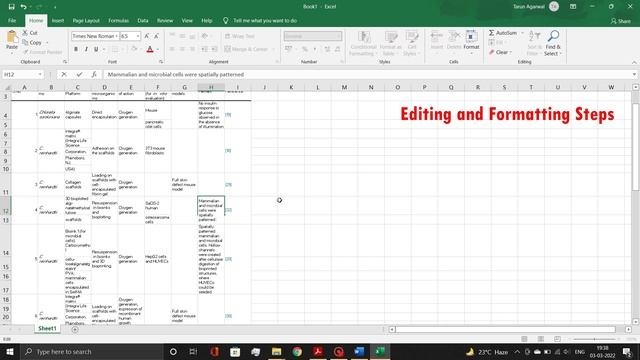
Task: Collapse the ribbon with the chevron
Action: (634, 62)
